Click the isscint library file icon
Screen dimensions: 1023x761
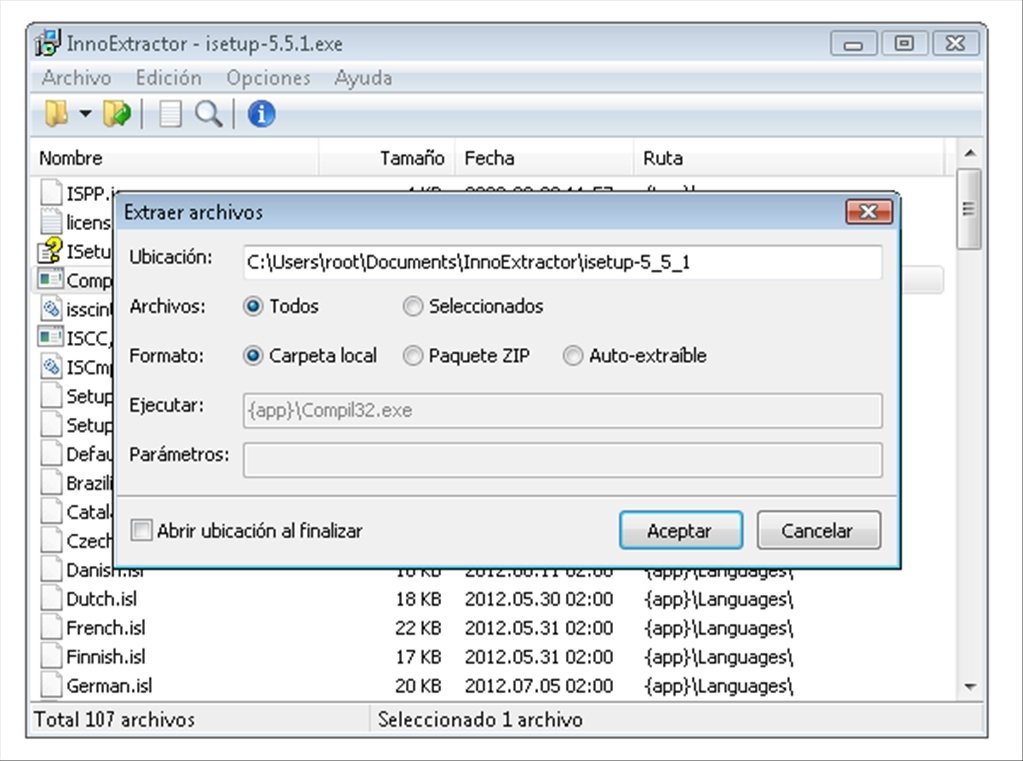(x=50, y=309)
